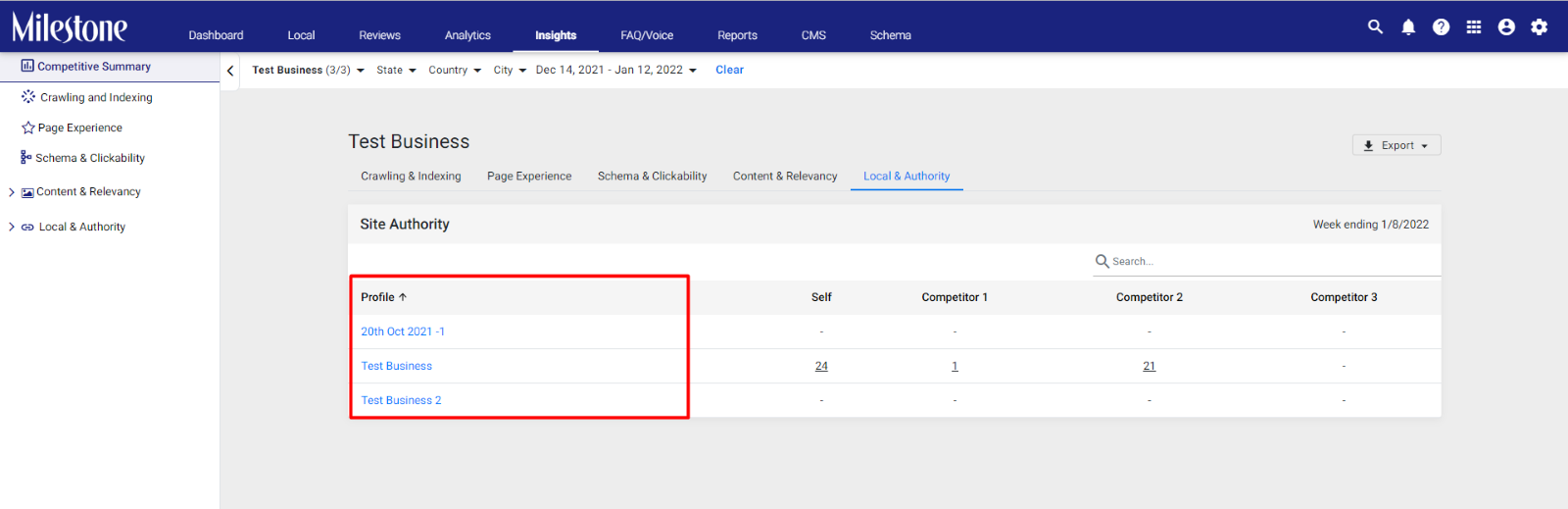The width and height of the screenshot is (1568, 509).
Task: Switch to the Content & Relevancy tab
Action: 785,177
